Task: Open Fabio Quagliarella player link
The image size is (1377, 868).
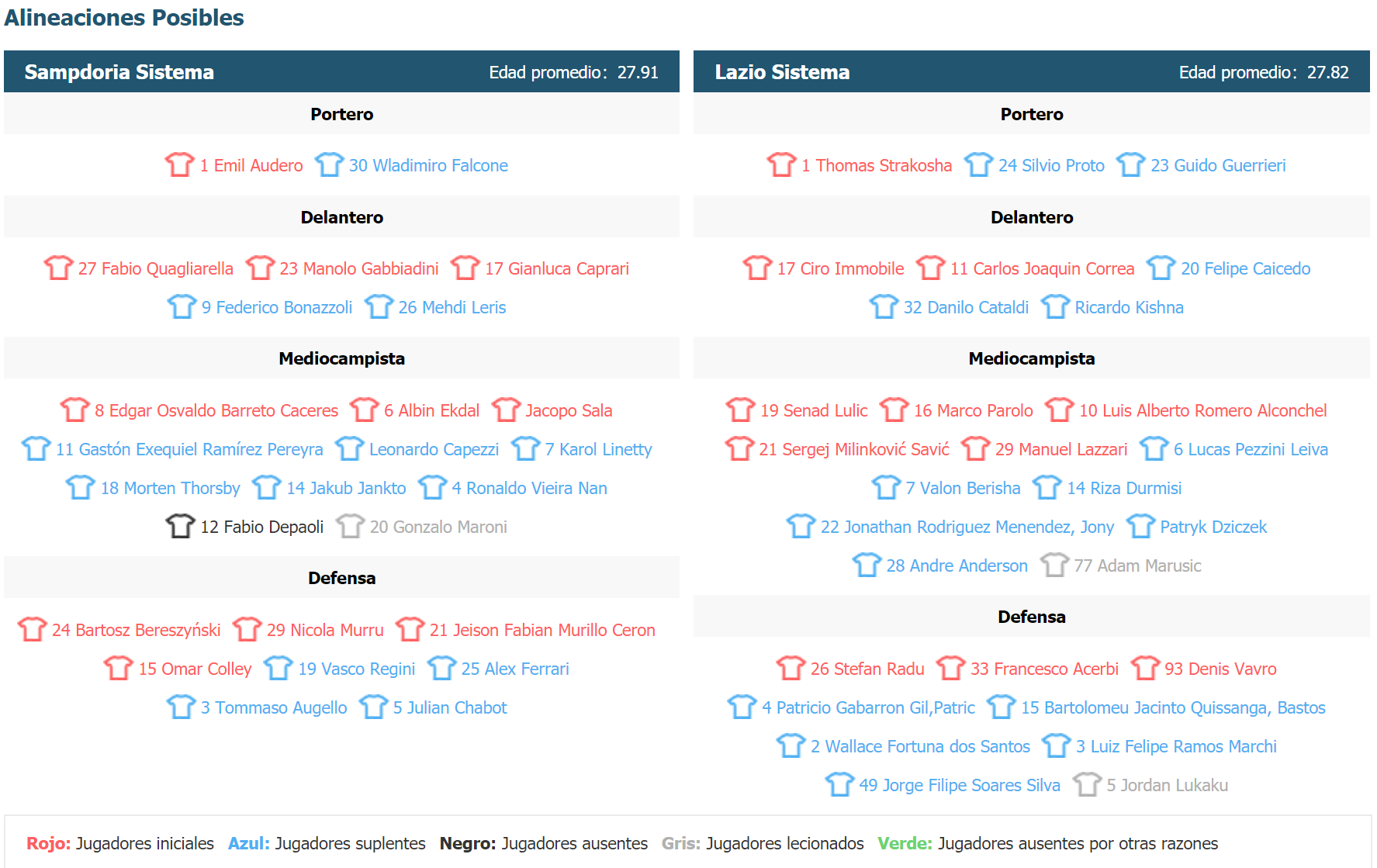Action: coord(155,268)
